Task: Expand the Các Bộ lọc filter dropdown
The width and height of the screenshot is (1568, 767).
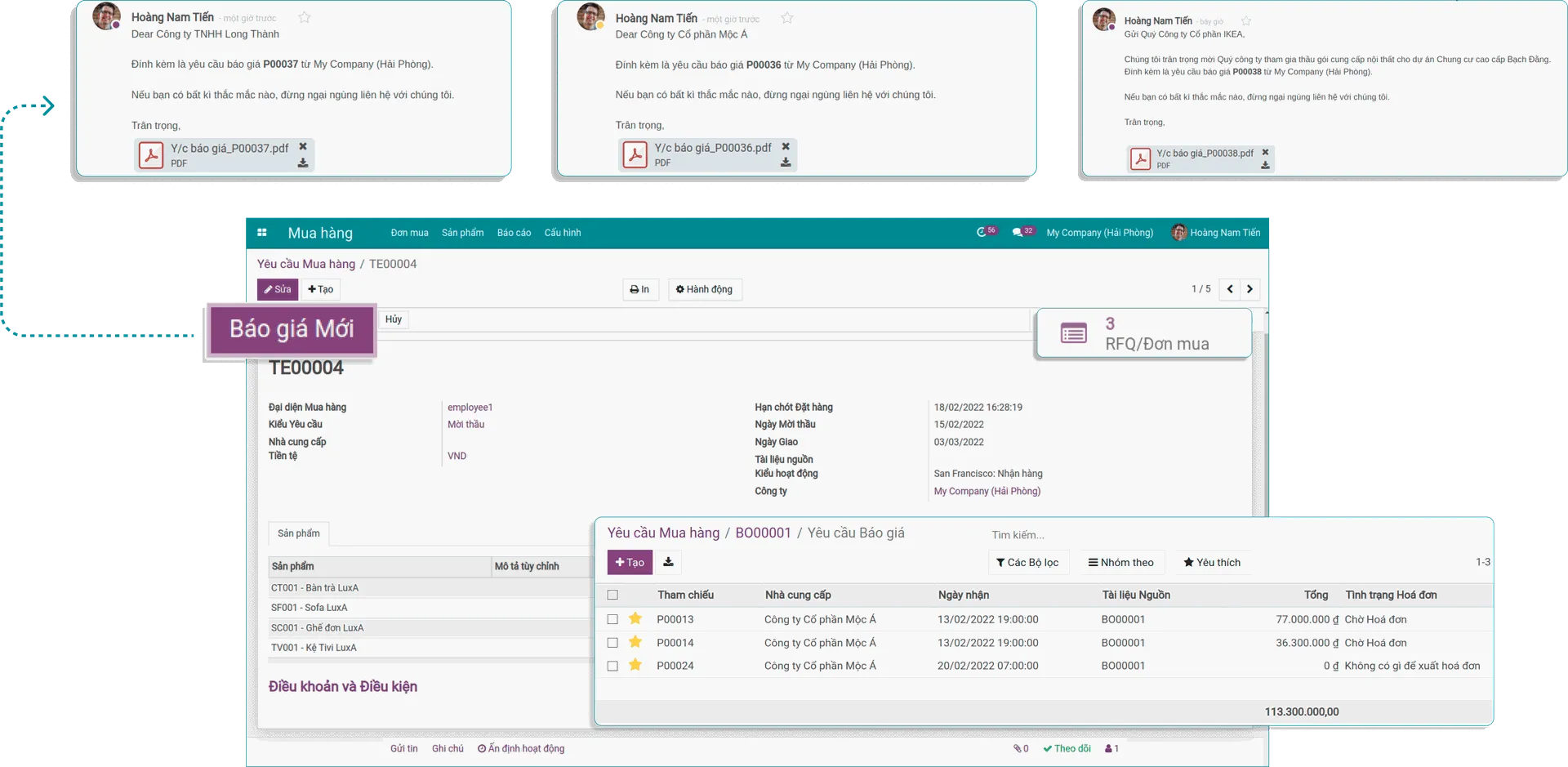Action: (x=1027, y=563)
